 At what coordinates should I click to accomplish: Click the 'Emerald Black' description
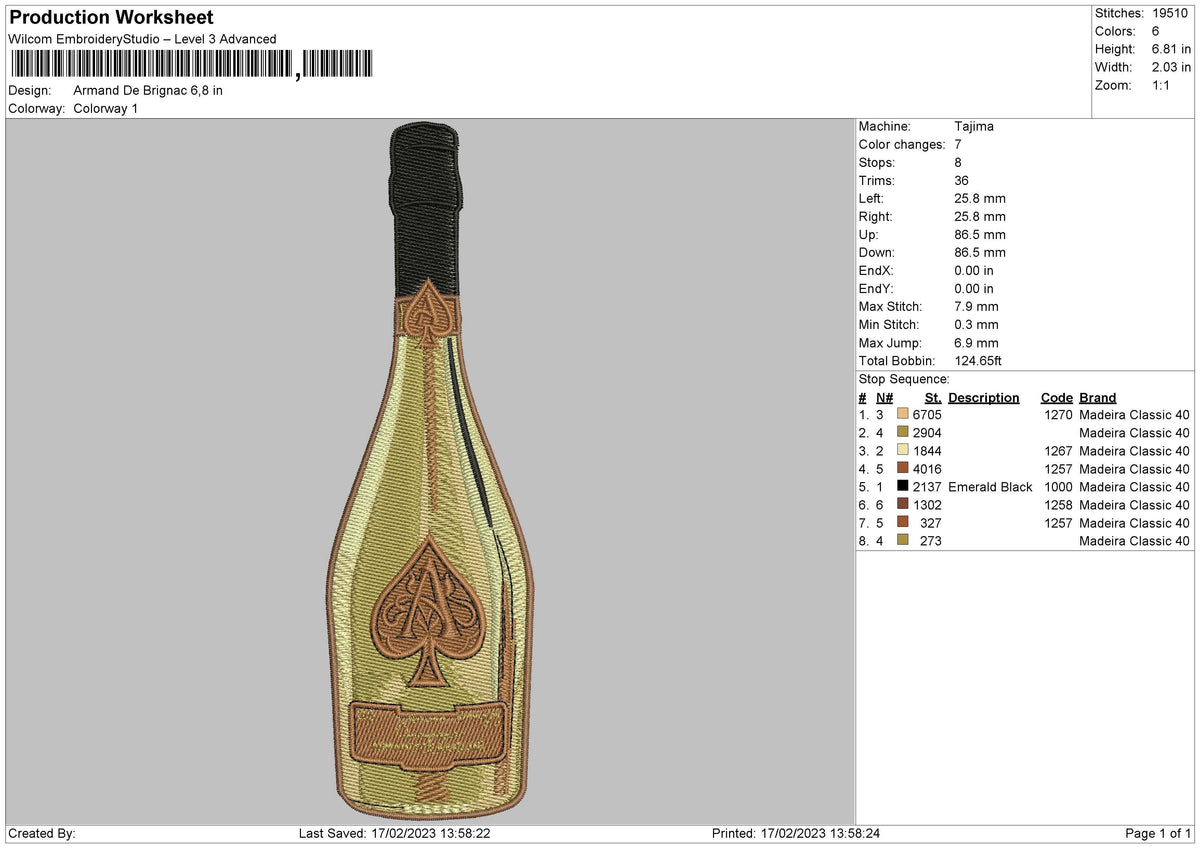[990, 487]
